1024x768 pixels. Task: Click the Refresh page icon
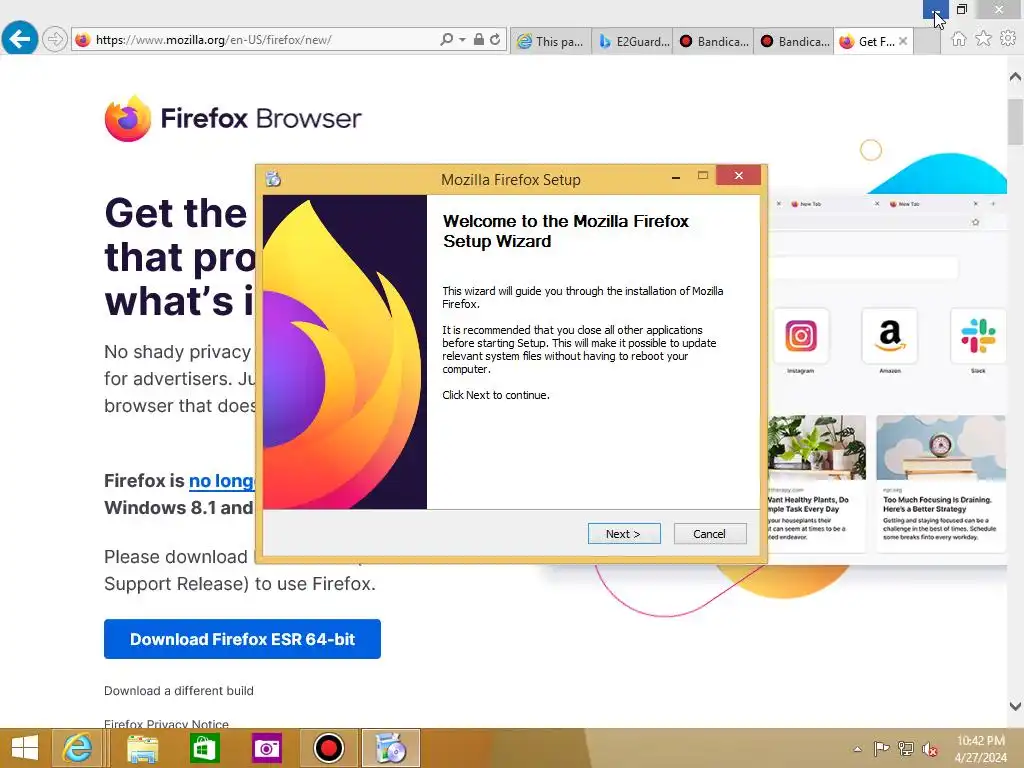[x=496, y=40]
